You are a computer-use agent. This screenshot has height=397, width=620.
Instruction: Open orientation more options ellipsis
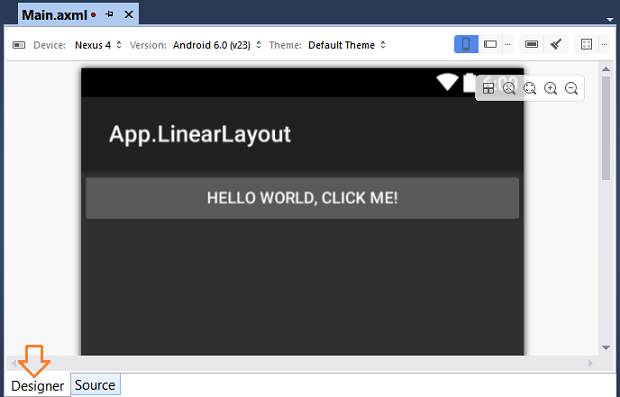click(508, 44)
